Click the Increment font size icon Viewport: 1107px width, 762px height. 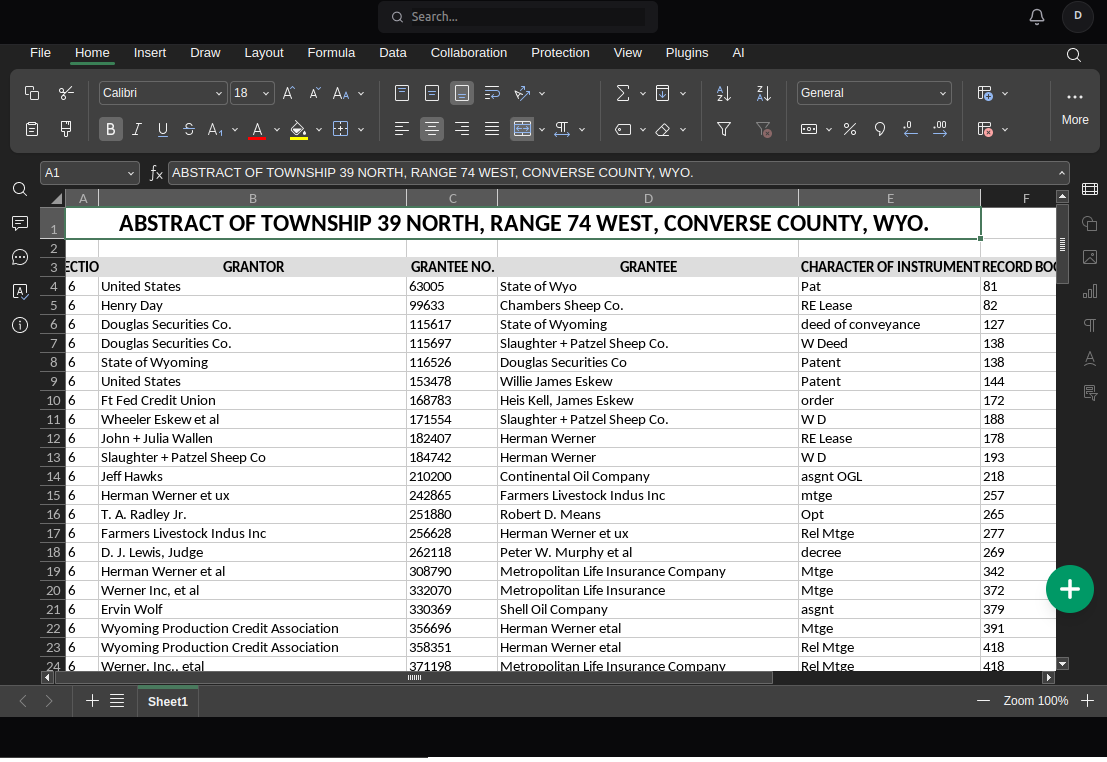point(288,93)
